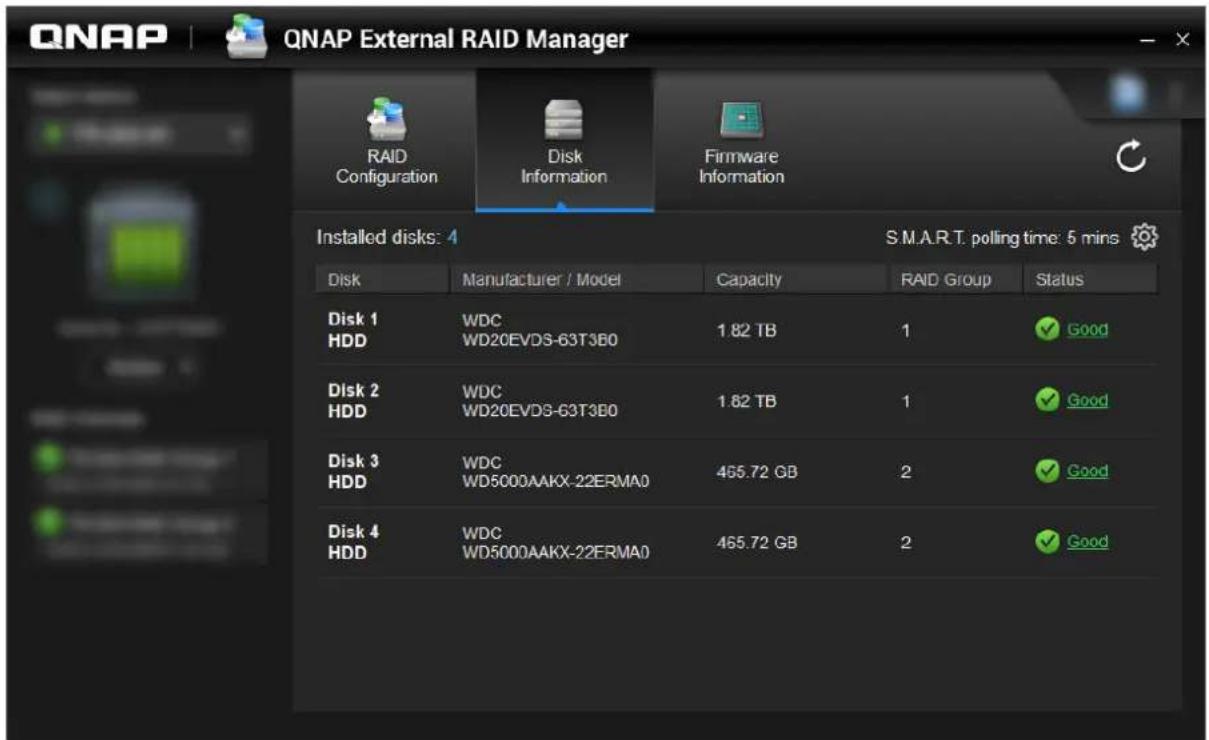This screenshot has width=1209, height=740.
Task: Select the Disk 1 HDD label
Action: tap(353, 330)
